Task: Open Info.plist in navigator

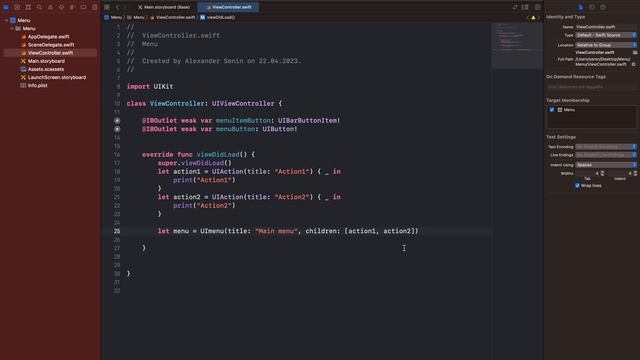Action: click(38, 85)
